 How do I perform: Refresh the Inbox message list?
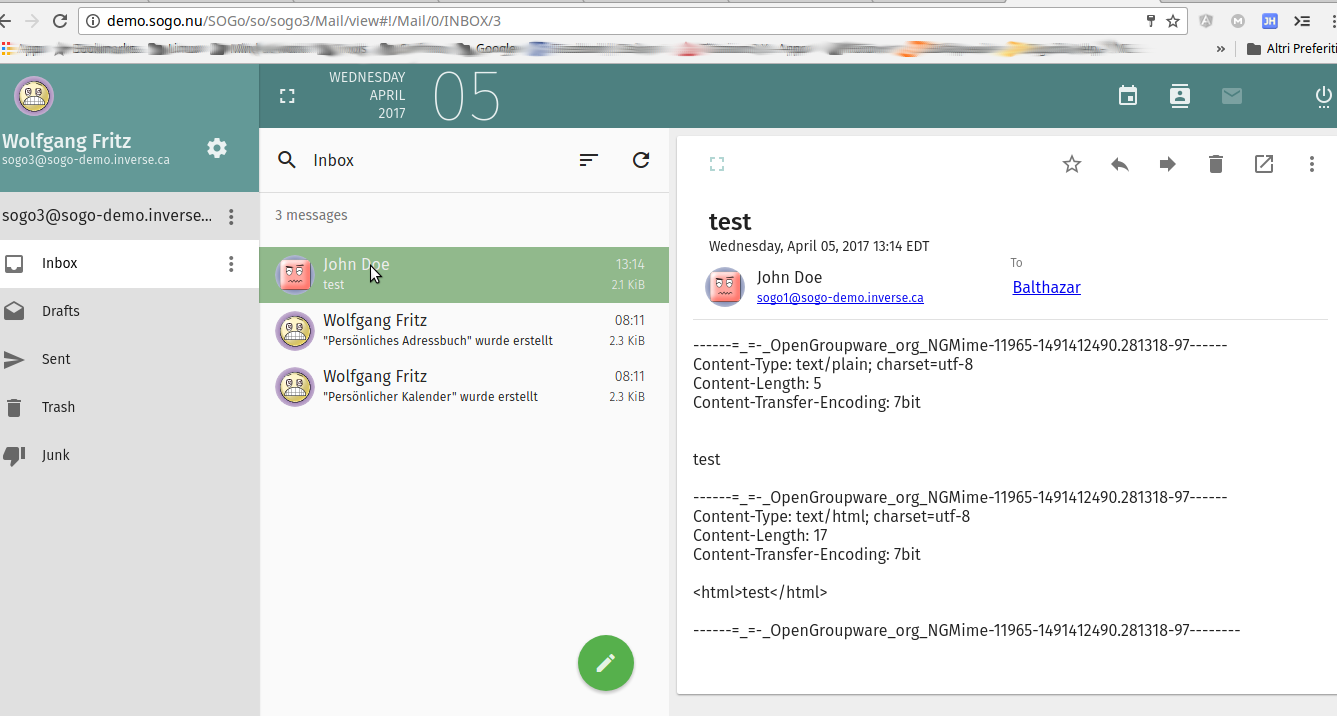tap(641, 160)
